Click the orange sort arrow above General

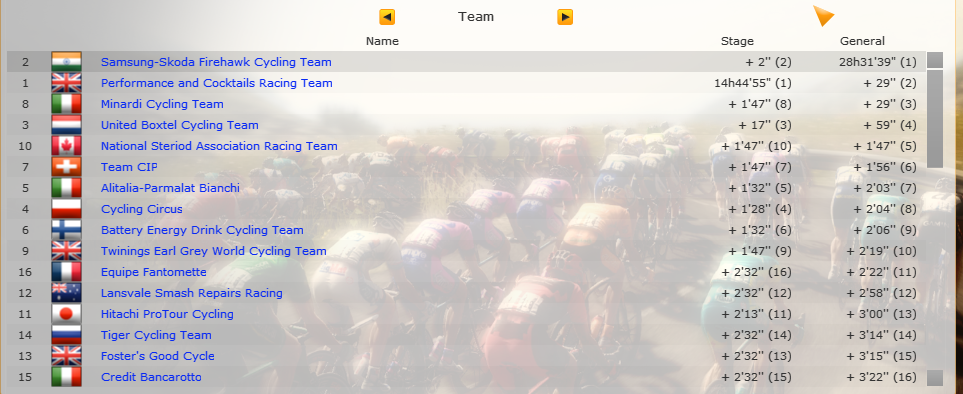(x=823, y=16)
